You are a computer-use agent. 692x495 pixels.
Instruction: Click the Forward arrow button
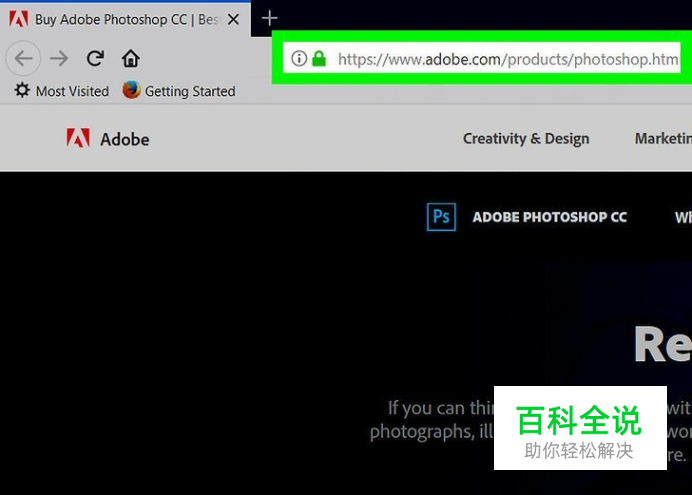(x=59, y=58)
